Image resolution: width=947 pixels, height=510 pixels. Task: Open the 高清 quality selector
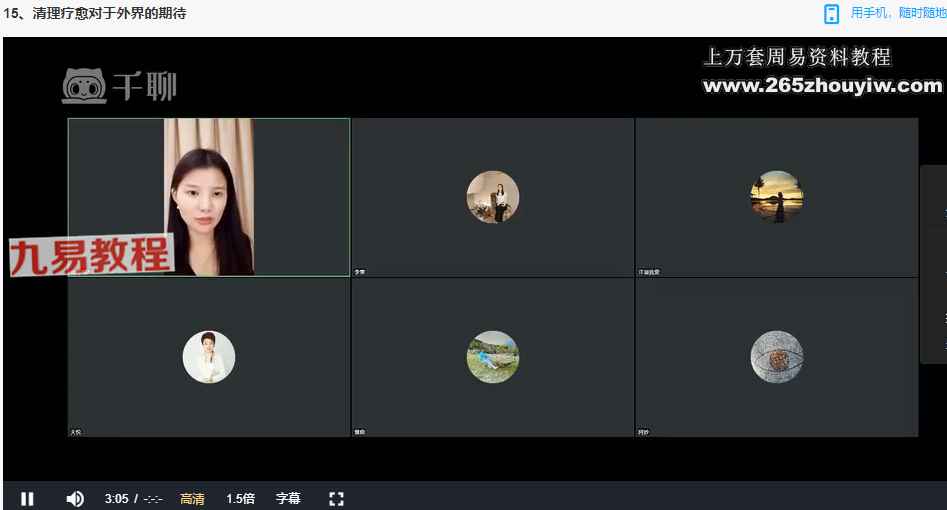tap(192, 498)
